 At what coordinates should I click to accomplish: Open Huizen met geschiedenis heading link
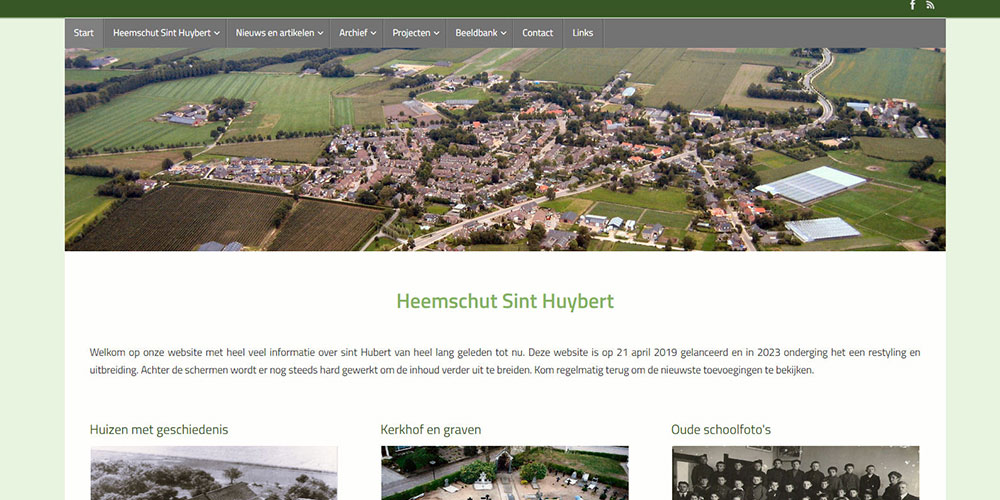coord(159,430)
